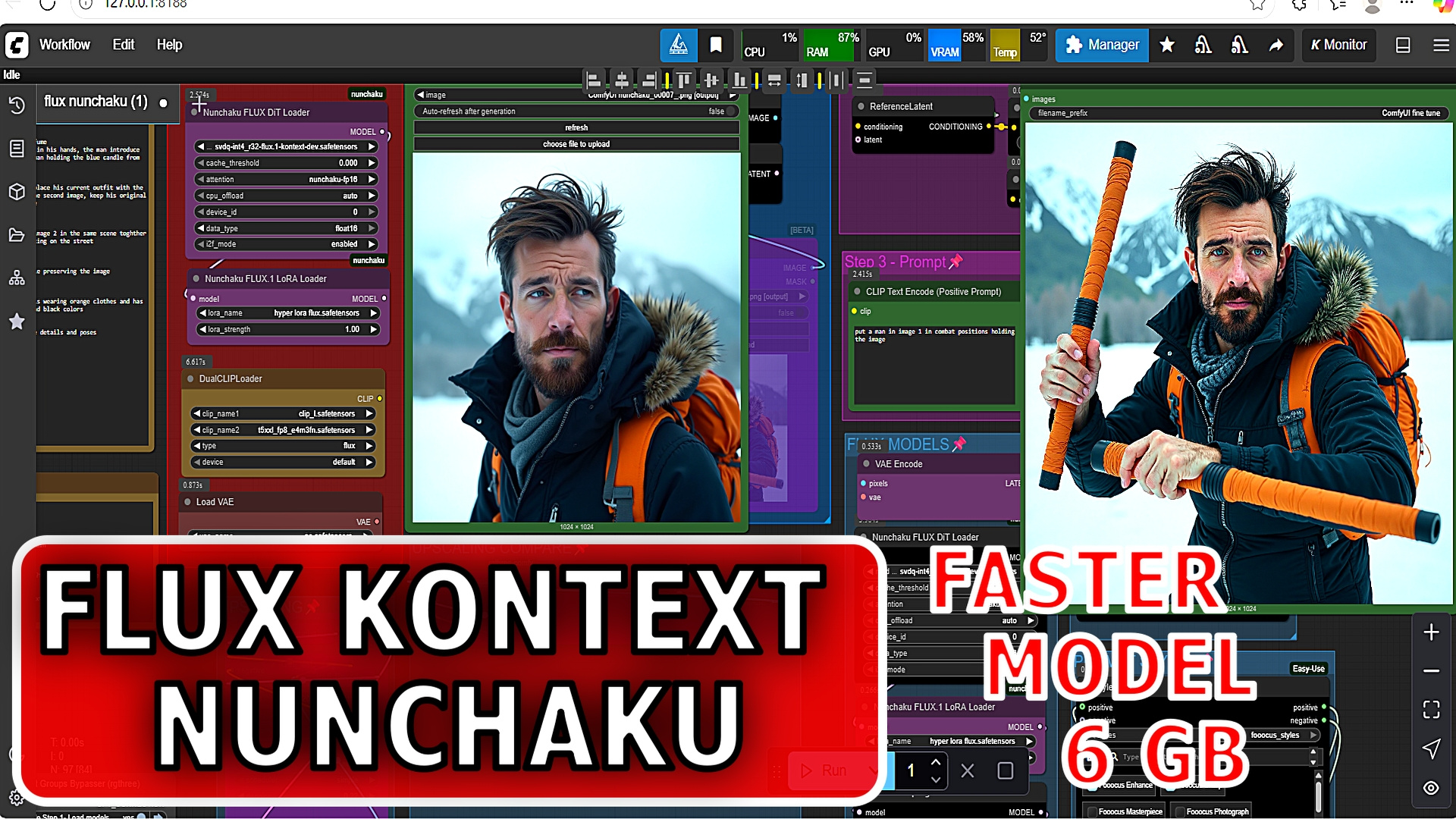Check the Fooocus Photograph style checkbox
1456x819 pixels.
pyautogui.click(x=1178, y=811)
